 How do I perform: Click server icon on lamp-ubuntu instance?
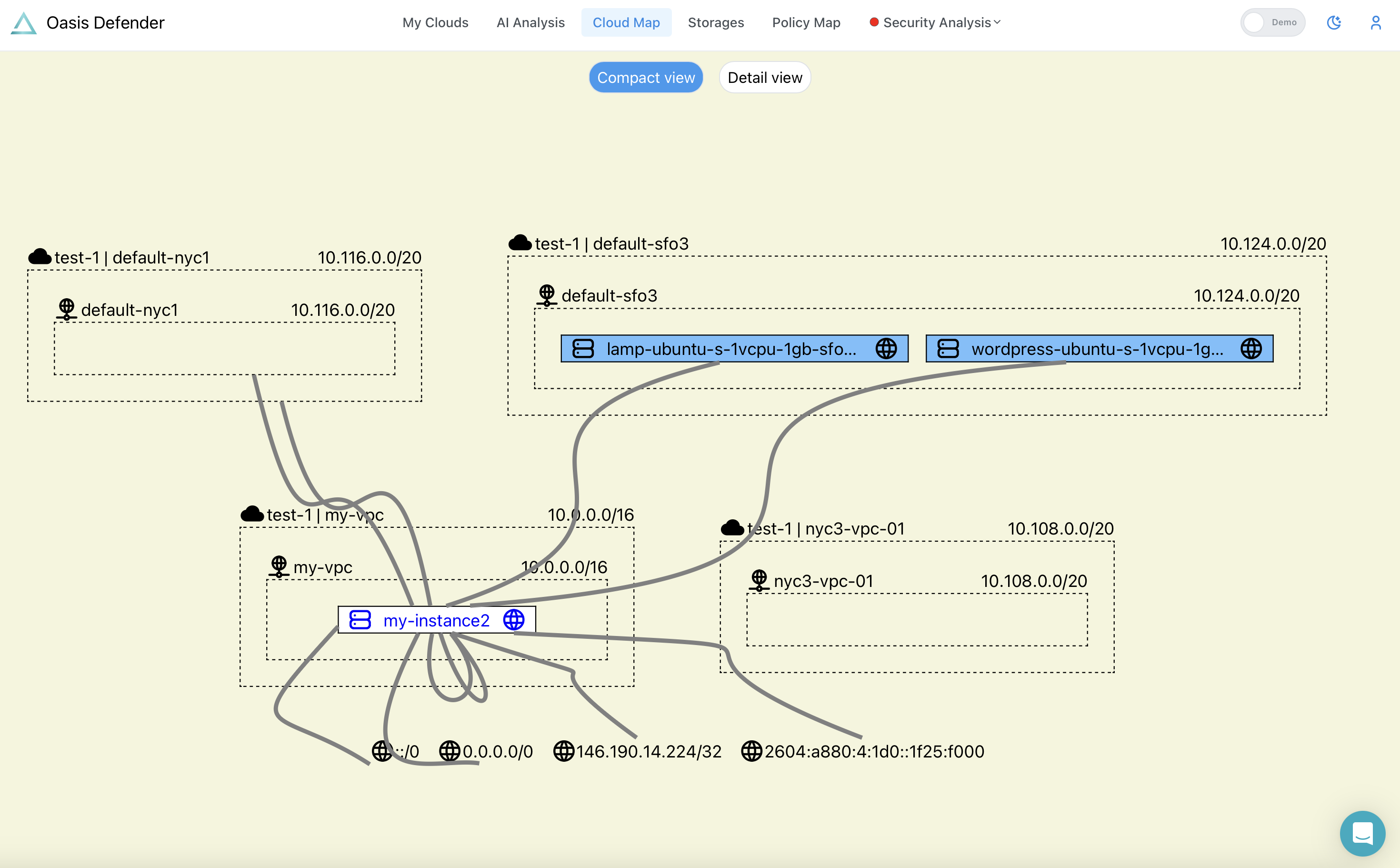tap(583, 348)
